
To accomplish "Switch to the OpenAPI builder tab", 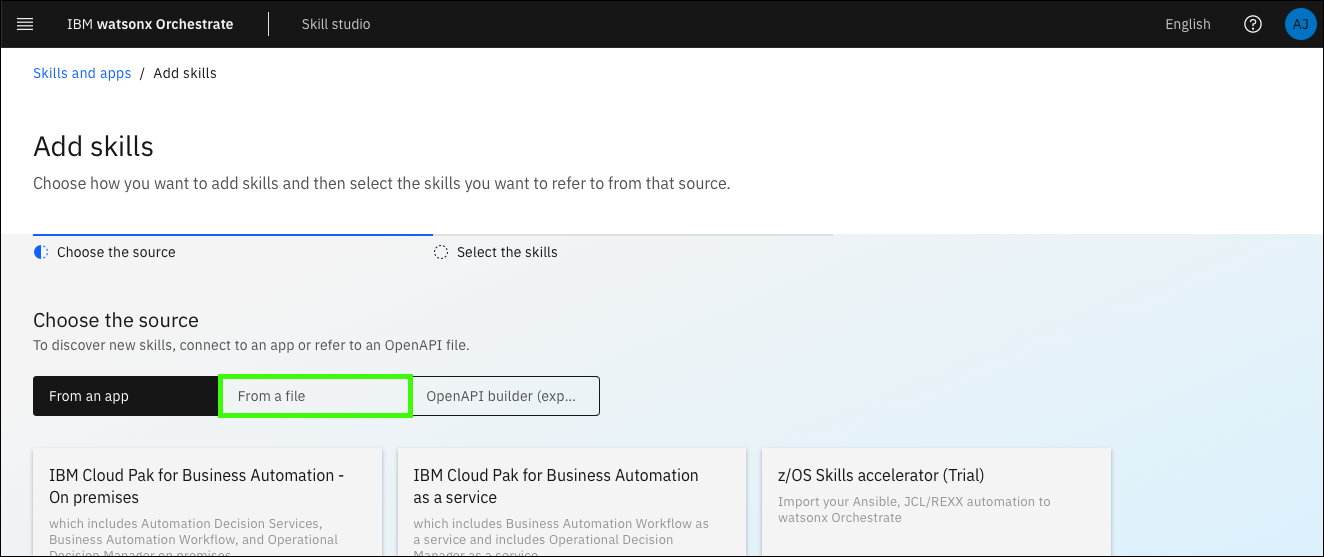I will point(505,396).
